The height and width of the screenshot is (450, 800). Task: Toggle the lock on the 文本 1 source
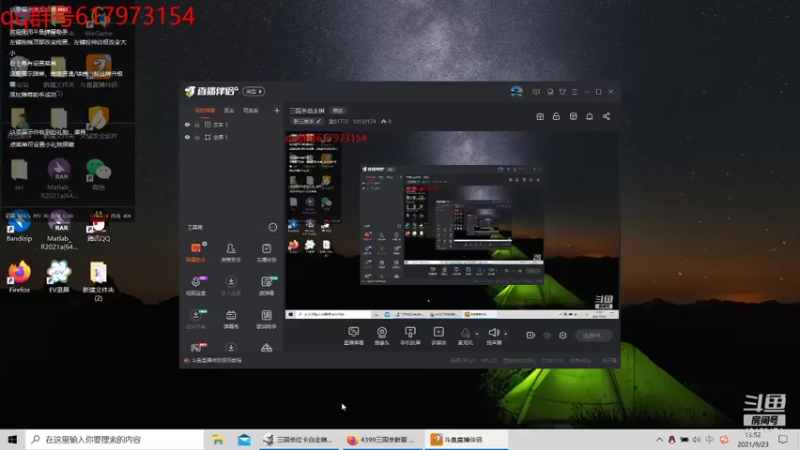tap(197, 124)
